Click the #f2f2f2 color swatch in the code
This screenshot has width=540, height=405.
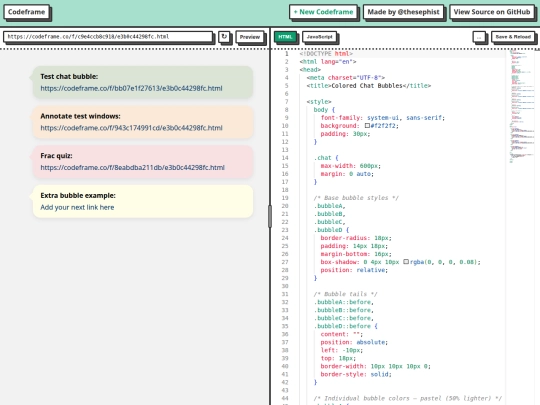click(367, 126)
